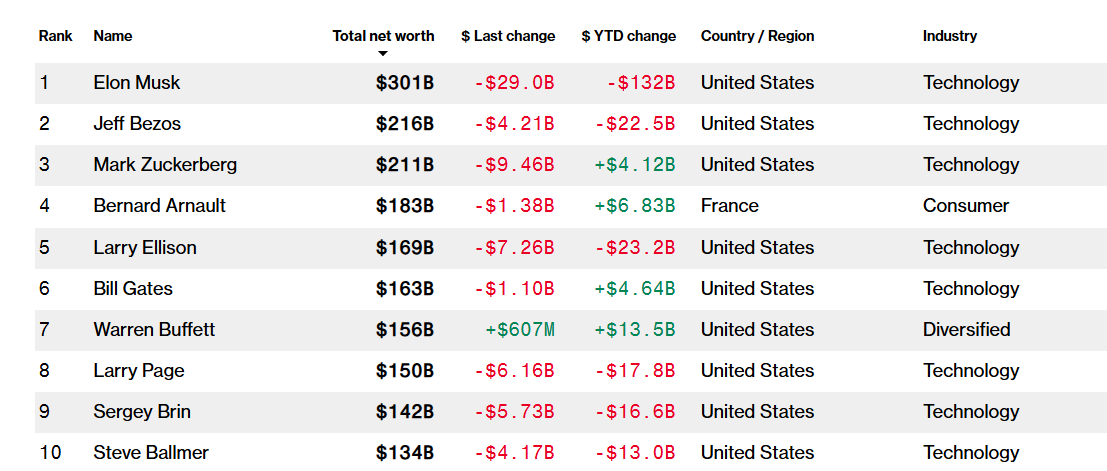Image resolution: width=1107 pixels, height=471 pixels.
Task: Click on the Bill Gates name
Action: click(x=133, y=288)
